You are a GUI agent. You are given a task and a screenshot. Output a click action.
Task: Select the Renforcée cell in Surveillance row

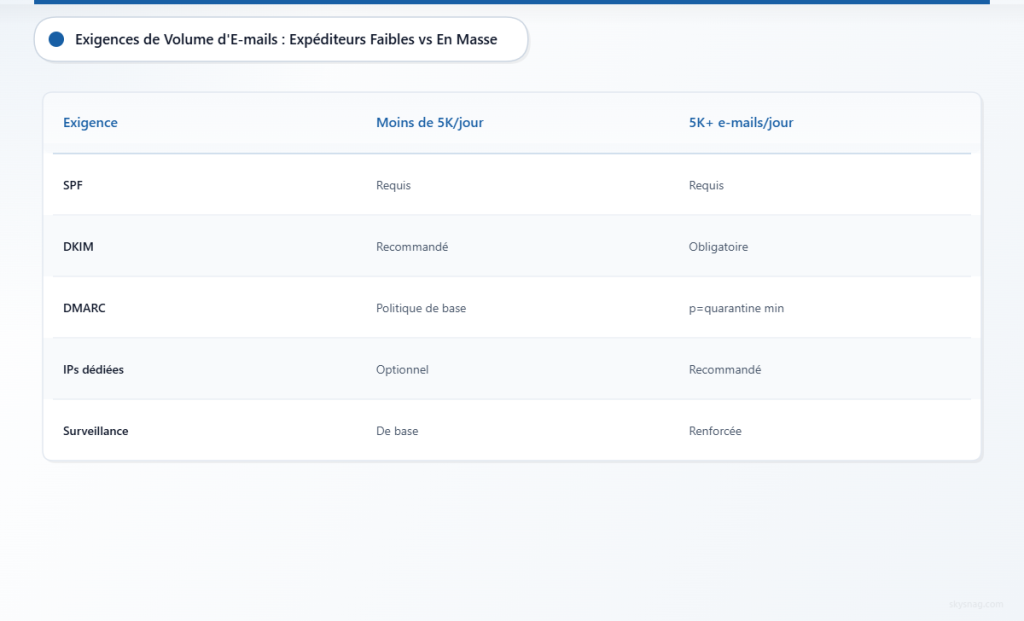point(714,431)
